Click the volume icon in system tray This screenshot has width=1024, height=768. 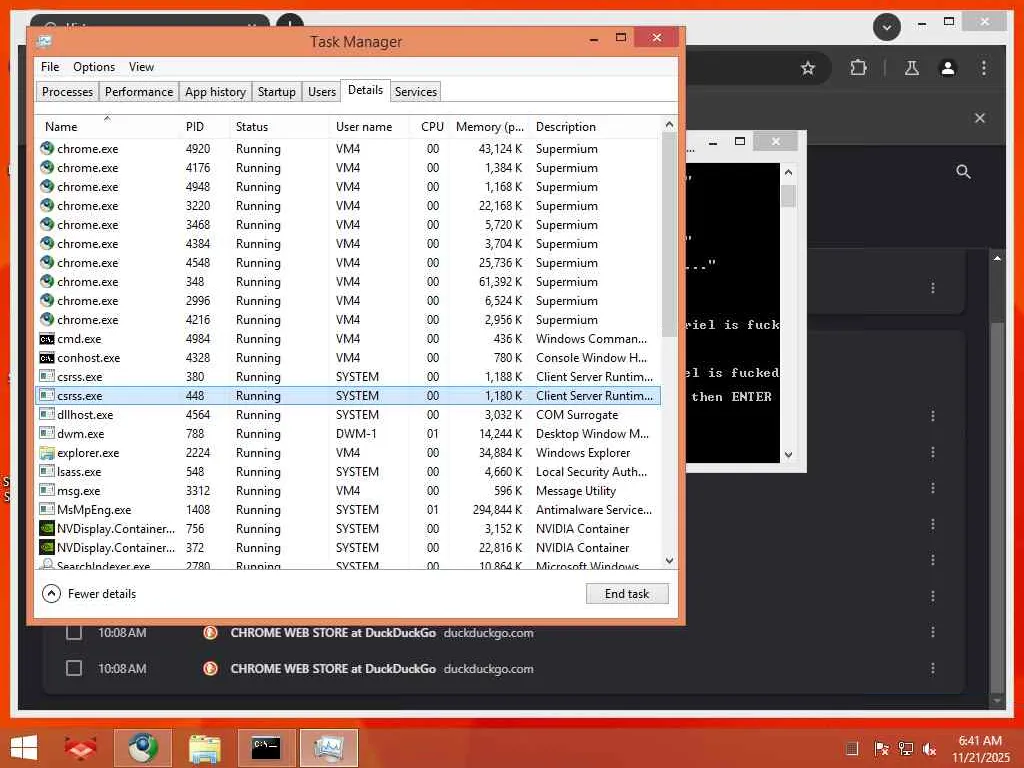(929, 749)
